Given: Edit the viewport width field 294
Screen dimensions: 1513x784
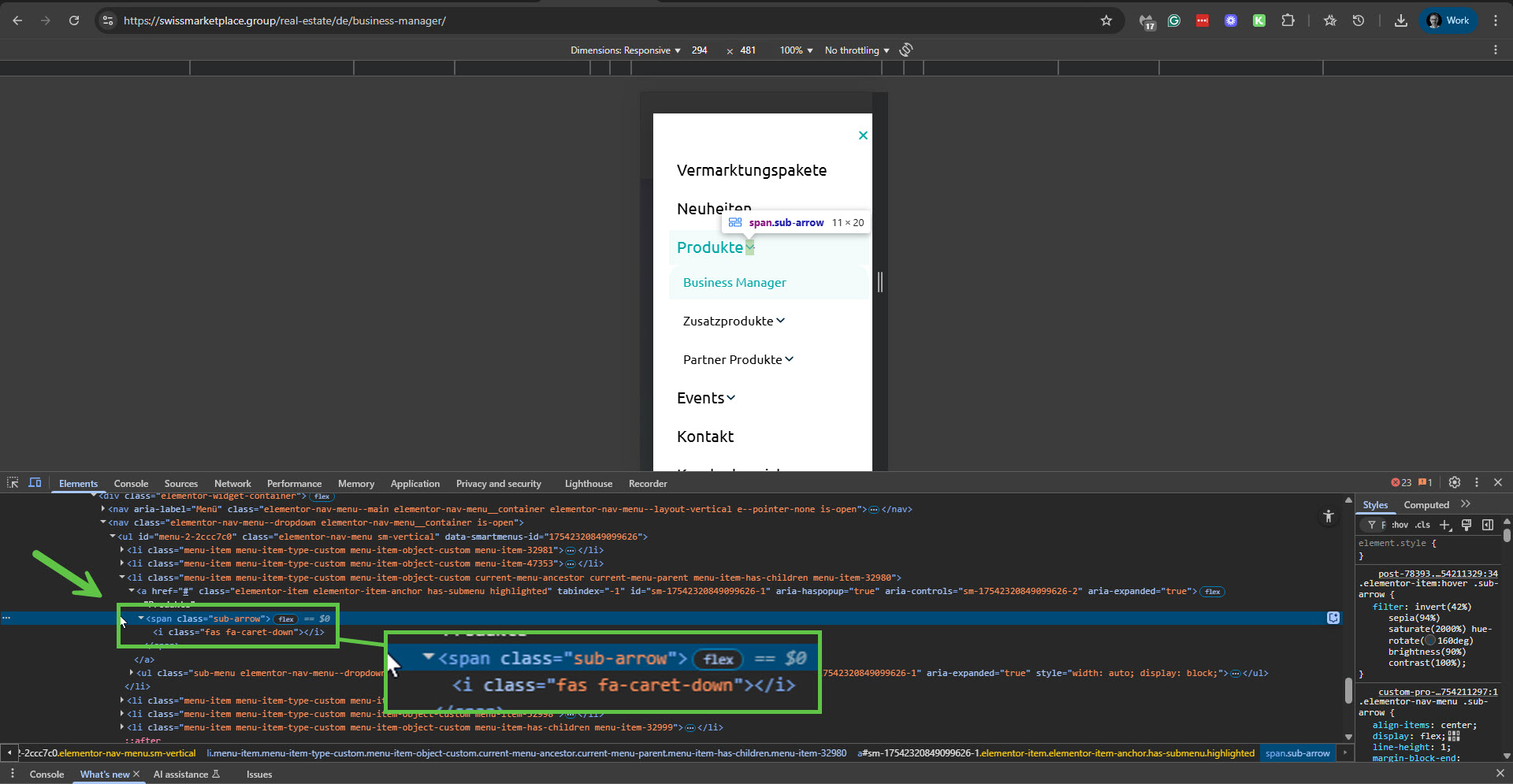Looking at the screenshot, I should point(700,50).
